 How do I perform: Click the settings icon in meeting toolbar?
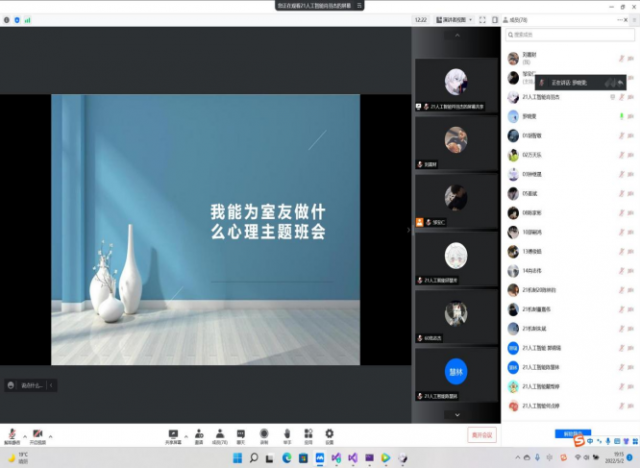(x=329, y=435)
